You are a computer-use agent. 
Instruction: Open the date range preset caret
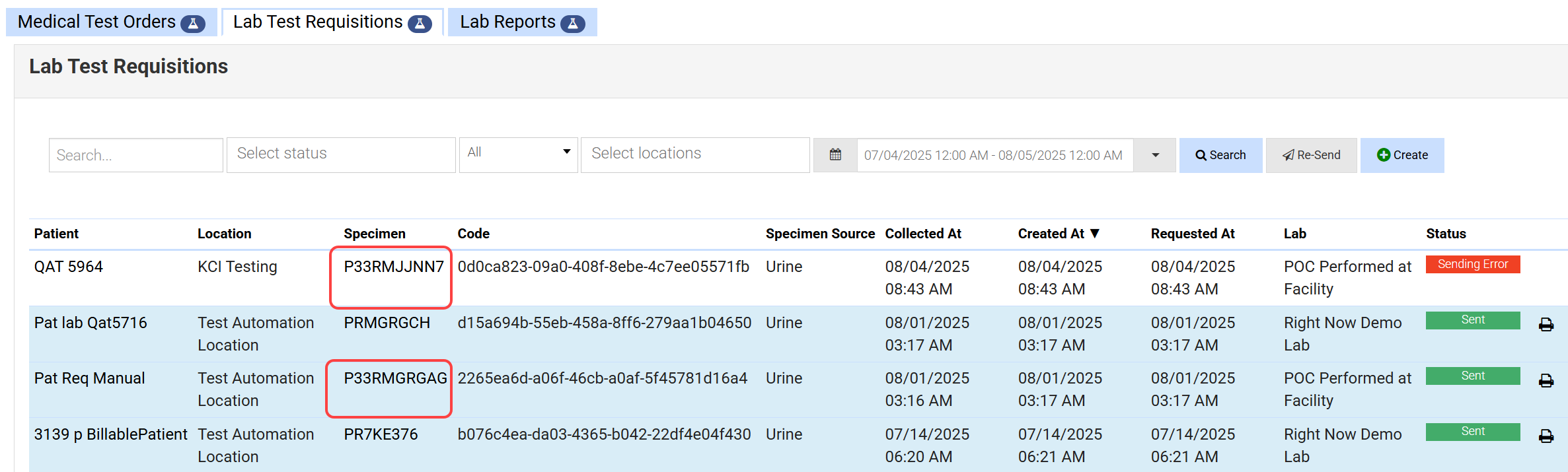click(1155, 155)
